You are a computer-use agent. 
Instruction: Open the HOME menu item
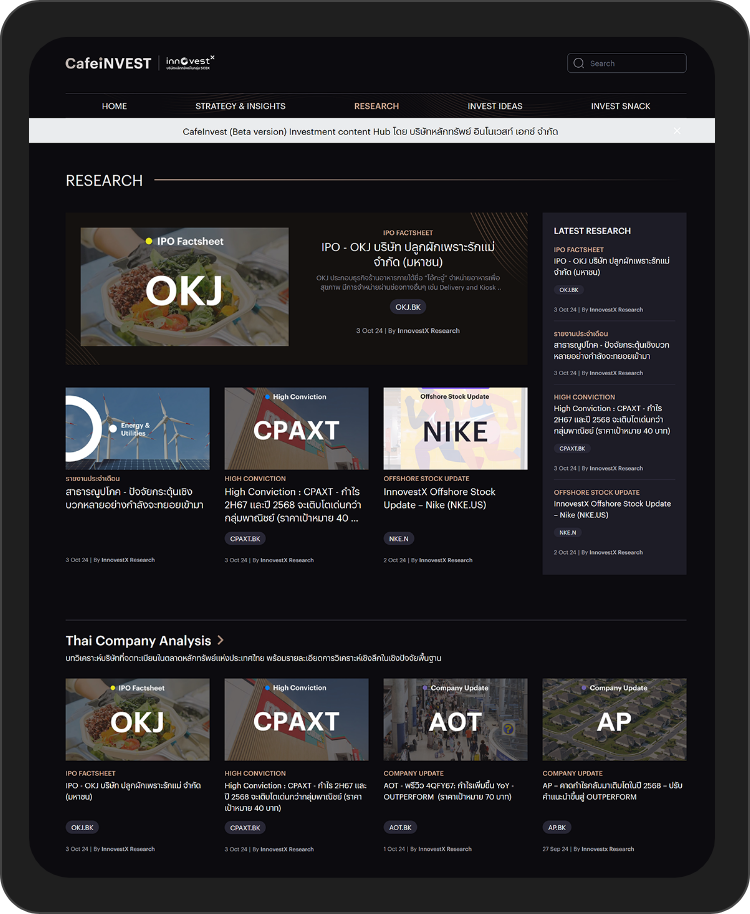point(114,106)
